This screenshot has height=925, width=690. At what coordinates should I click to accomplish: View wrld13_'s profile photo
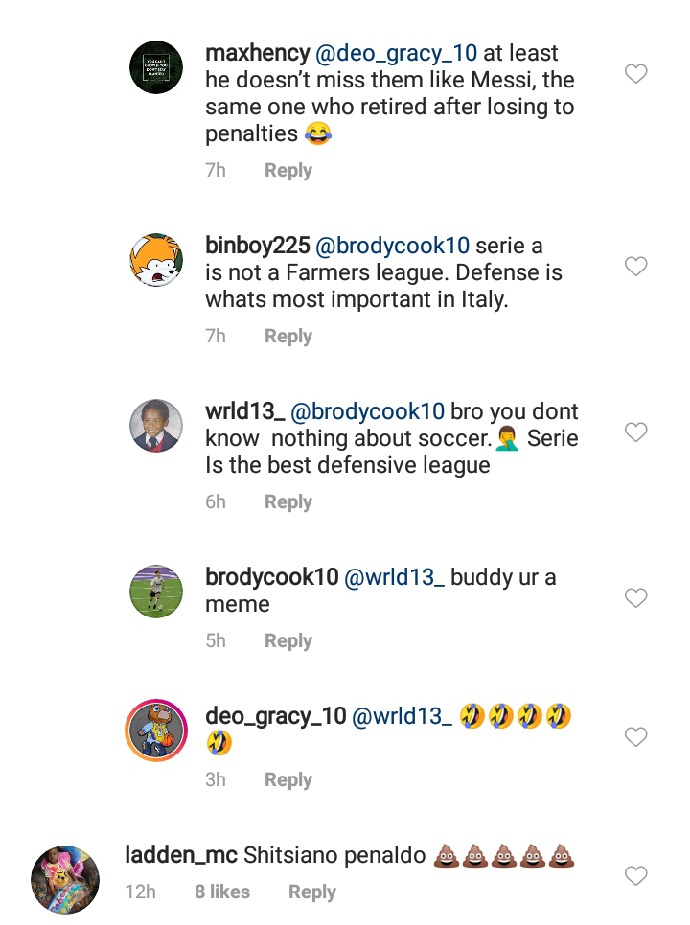pos(156,426)
